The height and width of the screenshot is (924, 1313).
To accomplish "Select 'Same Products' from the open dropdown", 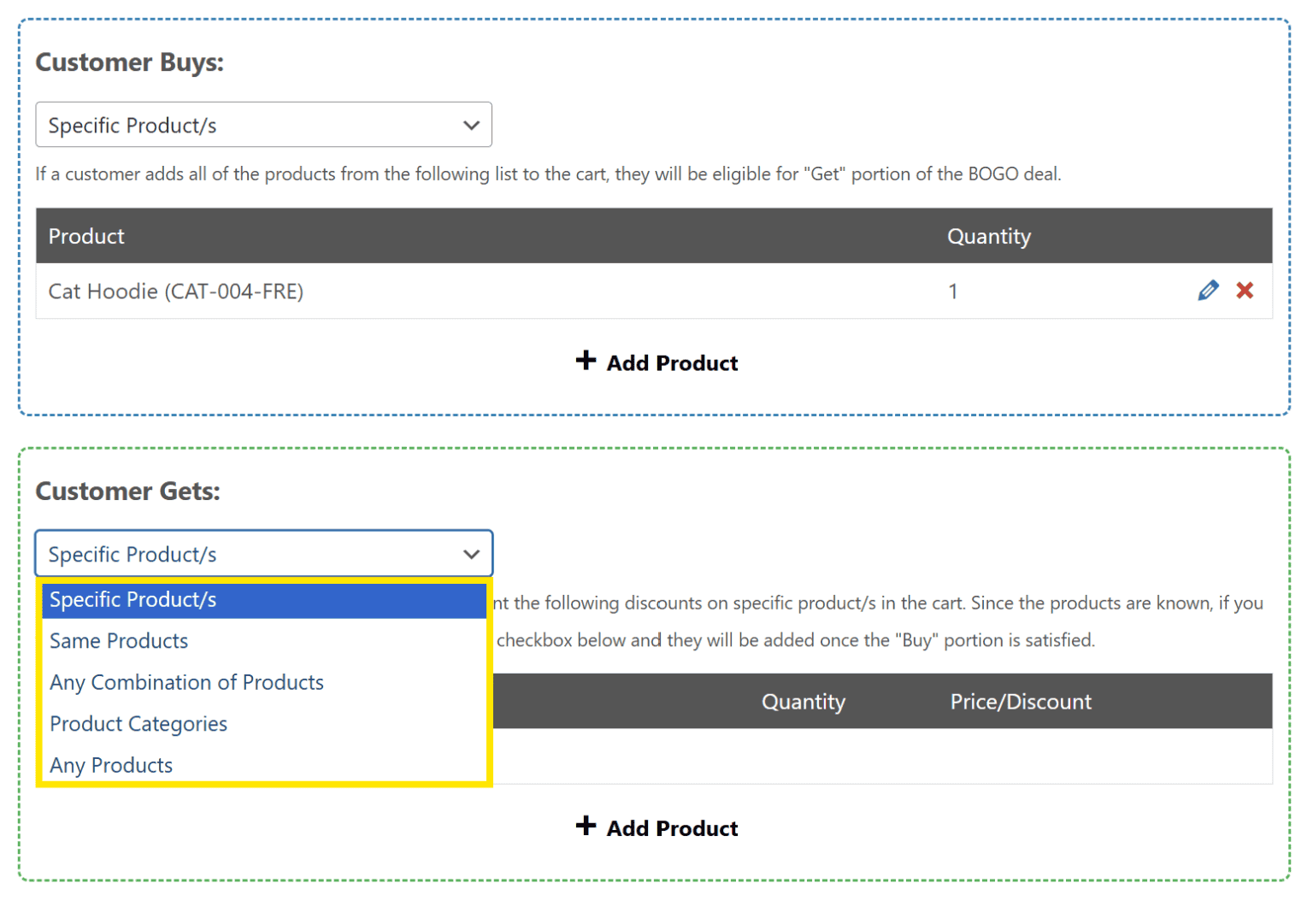I will pos(119,640).
